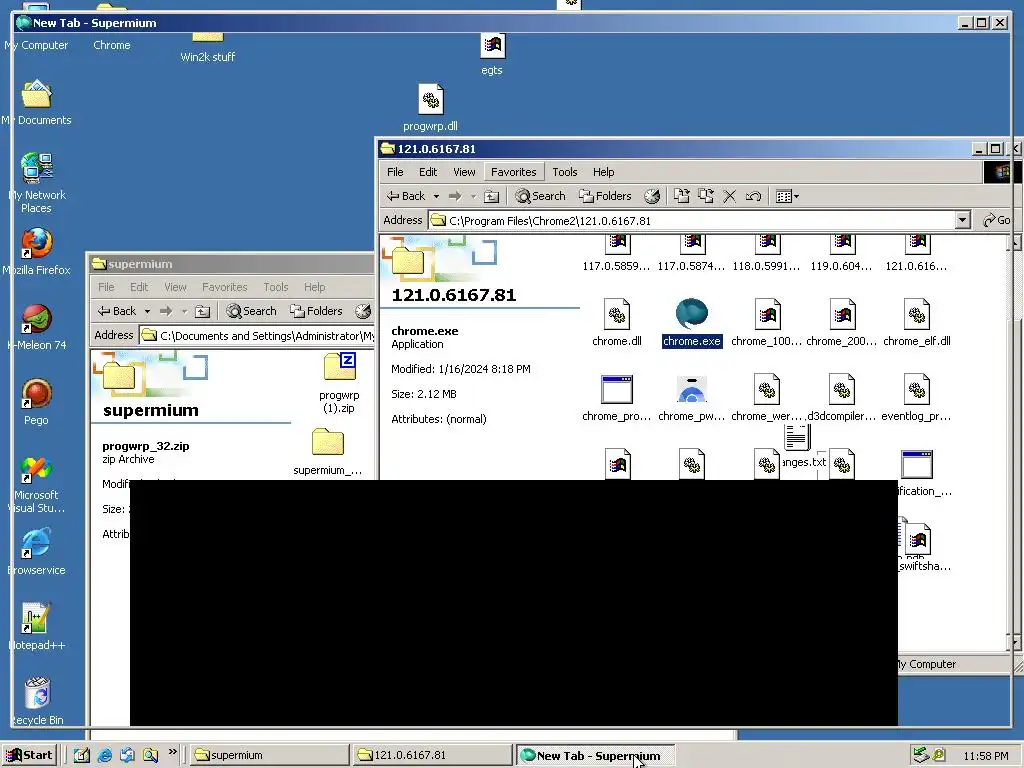Select supermium_... folder in supermium window
The height and width of the screenshot is (768, 1024).
[x=328, y=451]
